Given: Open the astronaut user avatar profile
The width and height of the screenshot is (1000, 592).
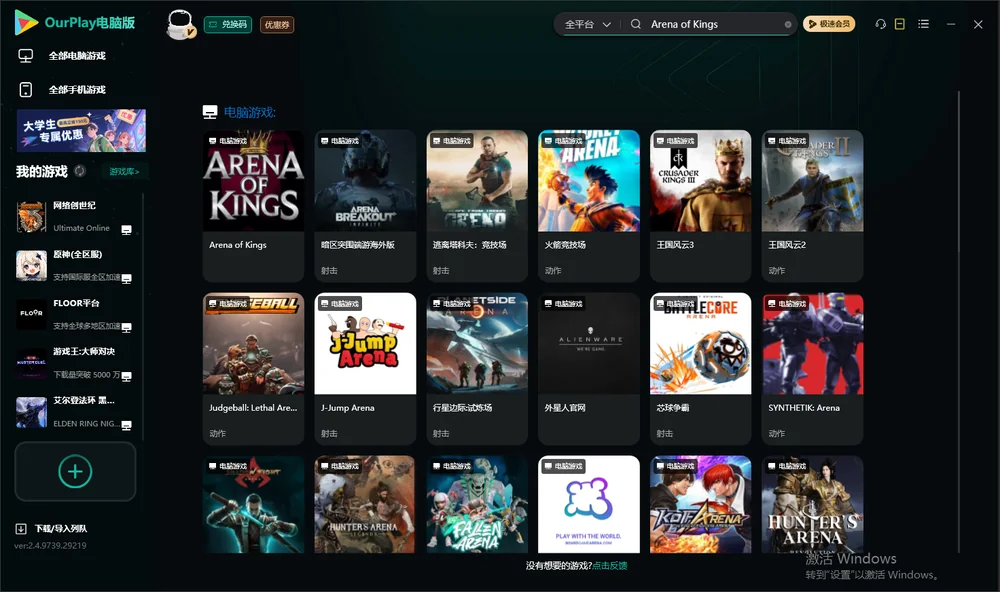Looking at the screenshot, I should click(x=180, y=24).
